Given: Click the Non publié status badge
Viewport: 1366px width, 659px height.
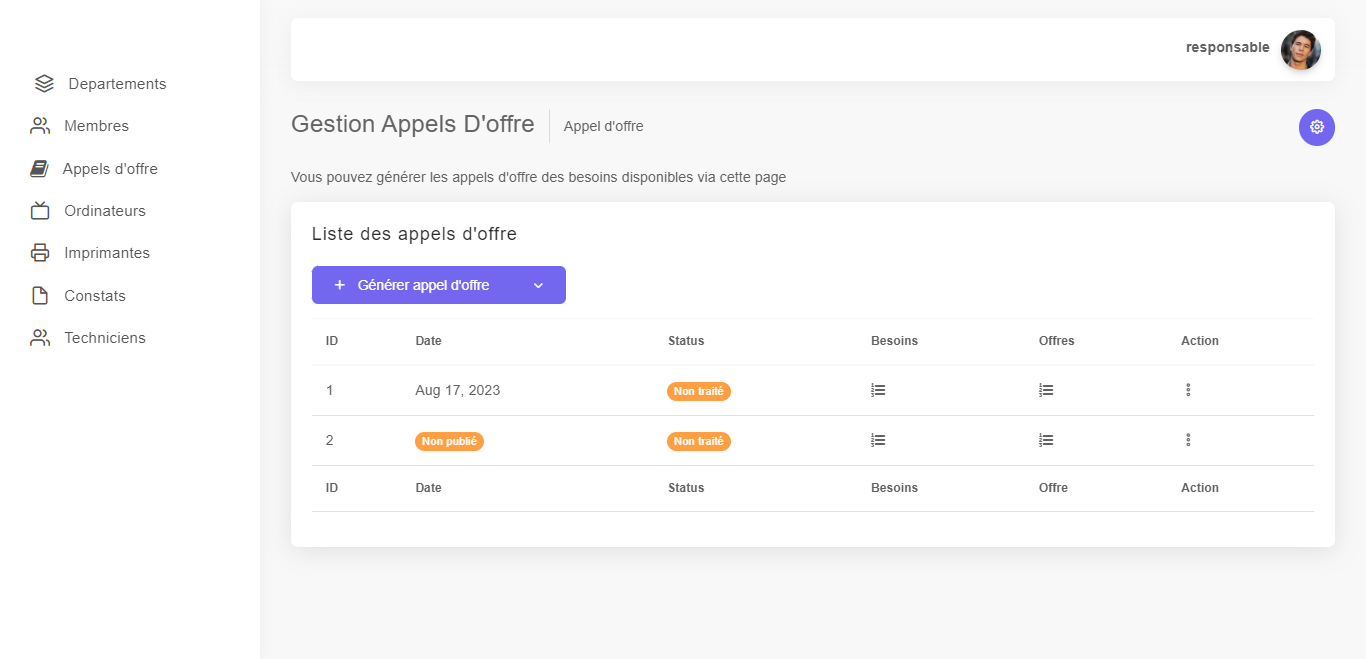Looking at the screenshot, I should 449,440.
